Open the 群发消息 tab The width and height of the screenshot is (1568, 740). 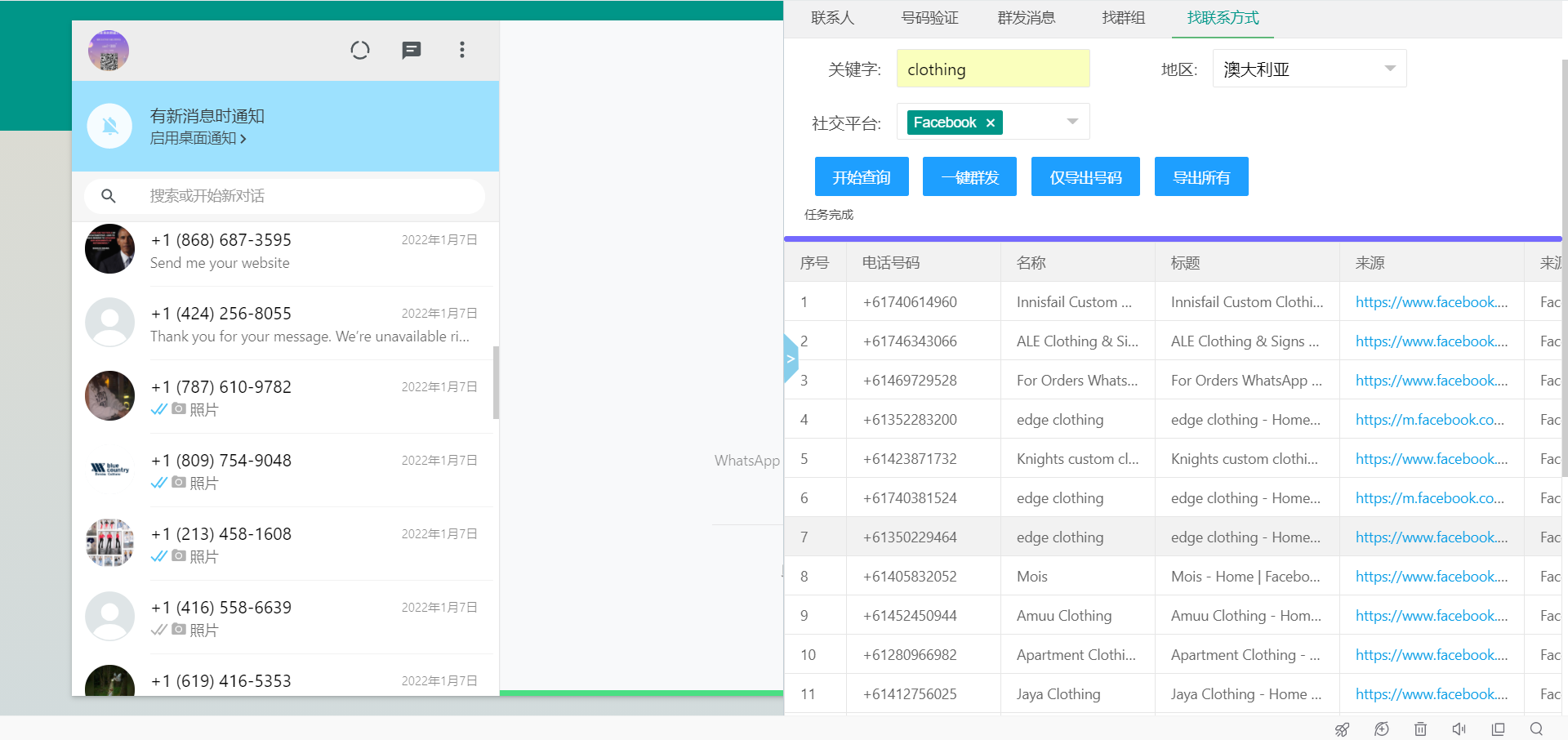coord(1026,18)
